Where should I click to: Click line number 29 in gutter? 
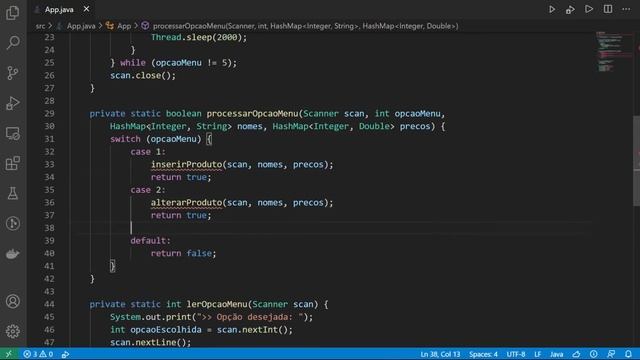[x=49, y=113]
